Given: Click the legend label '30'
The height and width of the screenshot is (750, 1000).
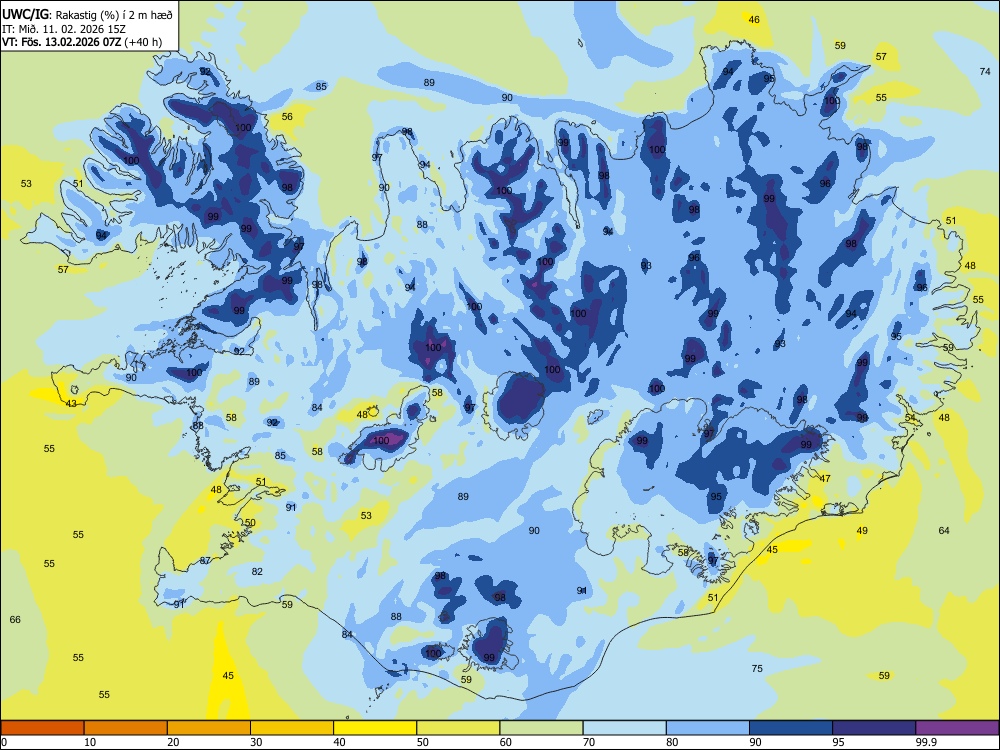Looking at the screenshot, I should click(x=256, y=742).
